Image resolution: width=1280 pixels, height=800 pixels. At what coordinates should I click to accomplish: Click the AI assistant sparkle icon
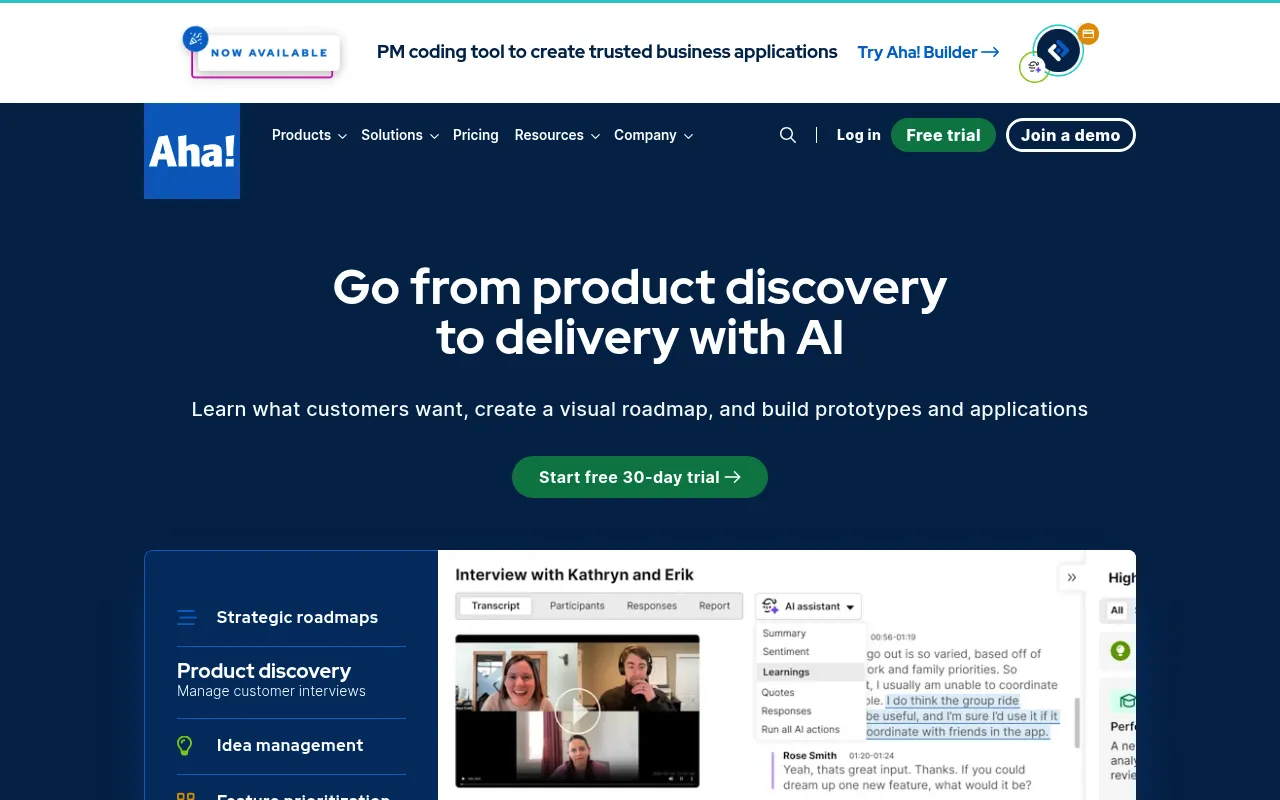tap(770, 606)
